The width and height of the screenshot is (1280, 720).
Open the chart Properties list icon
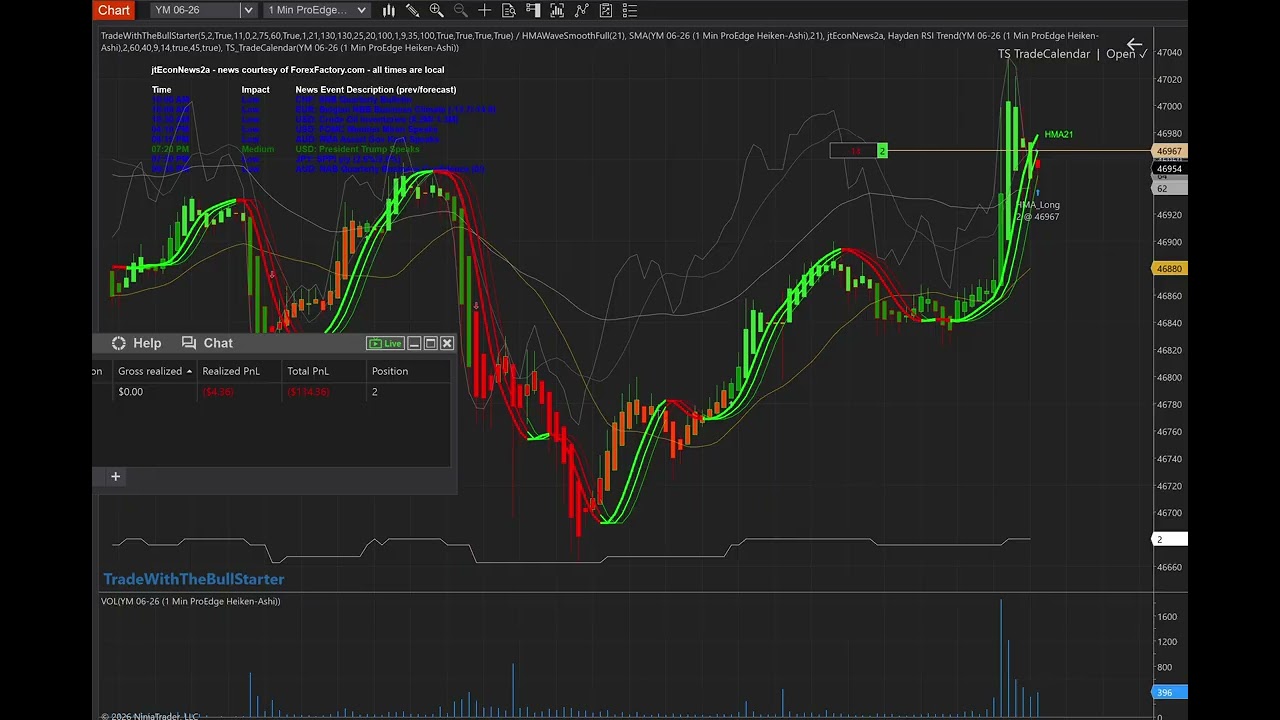click(629, 10)
